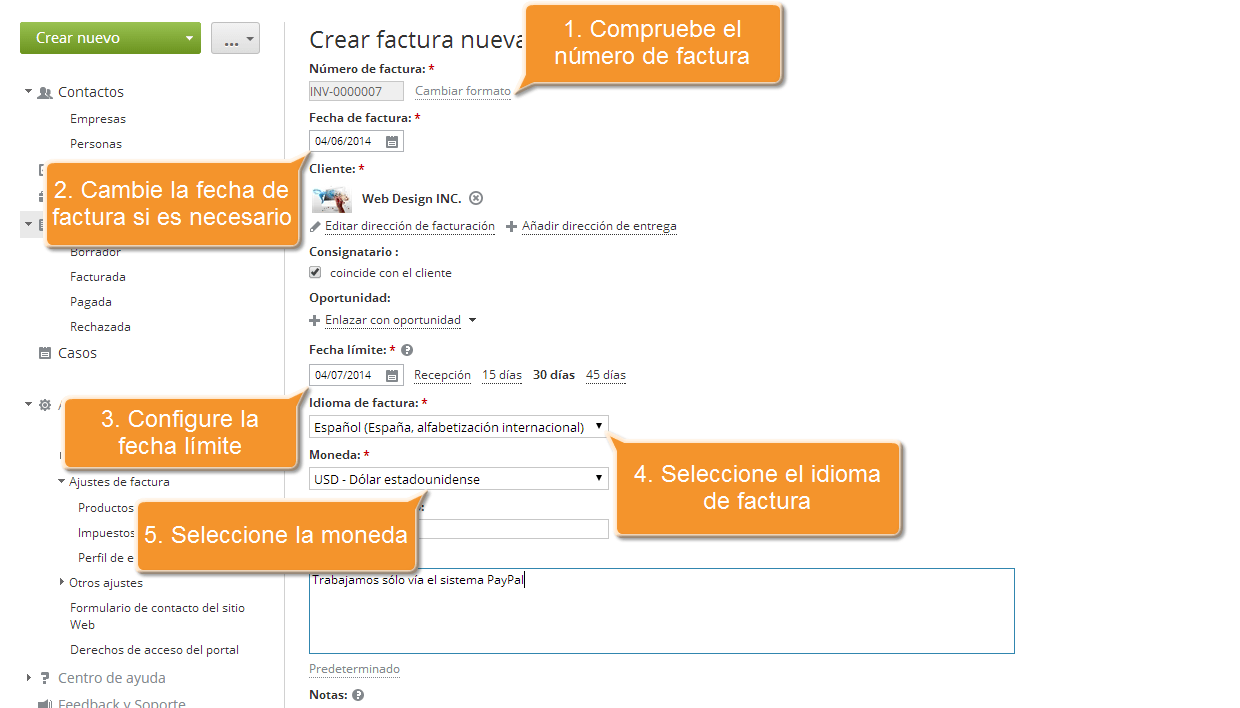The height and width of the screenshot is (708, 1240).
Task: Open Feedback y Soporte
Action: pos(122,703)
